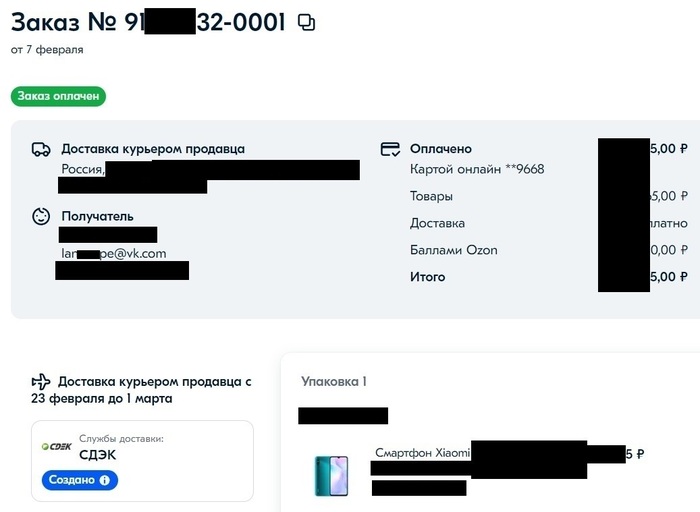Open the Смартфон Xiaomi product link
This screenshot has height=512, width=700.
click(x=422, y=453)
